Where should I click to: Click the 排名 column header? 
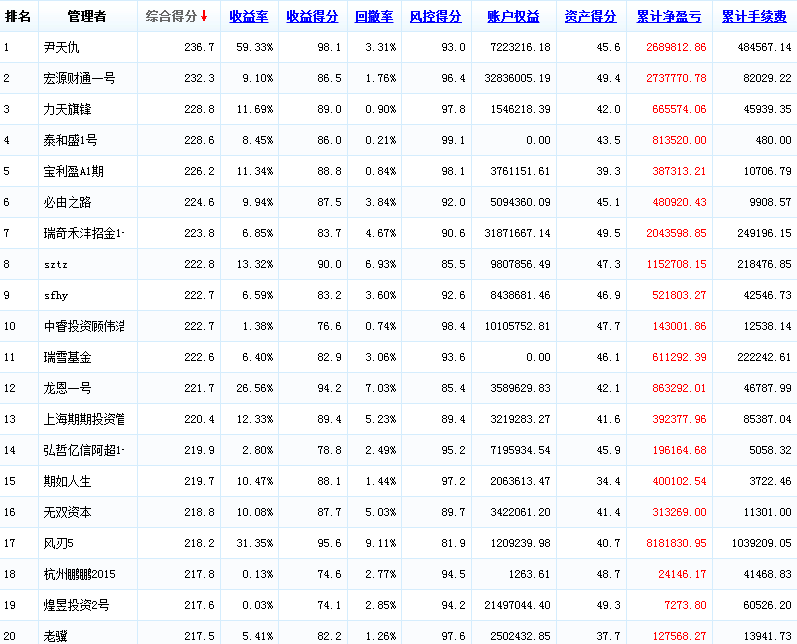tap(18, 17)
